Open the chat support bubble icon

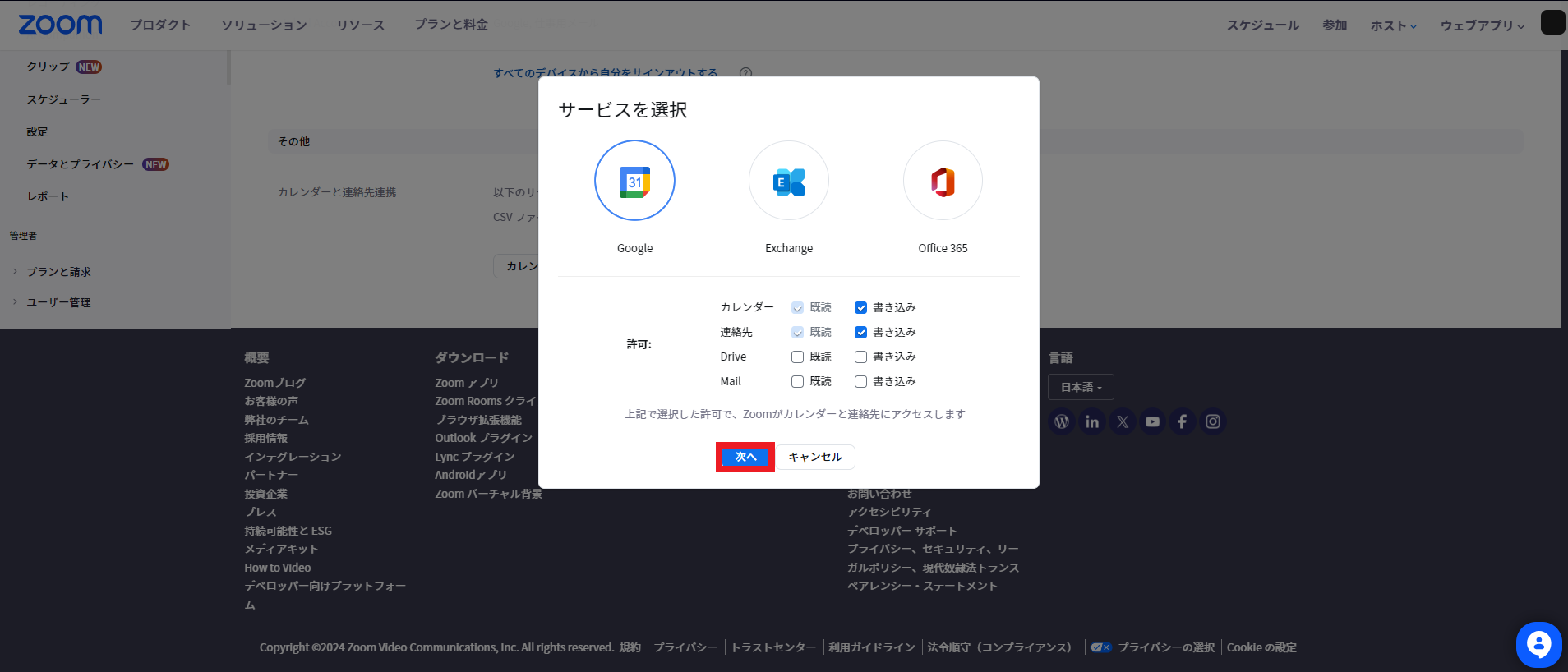[1538, 645]
